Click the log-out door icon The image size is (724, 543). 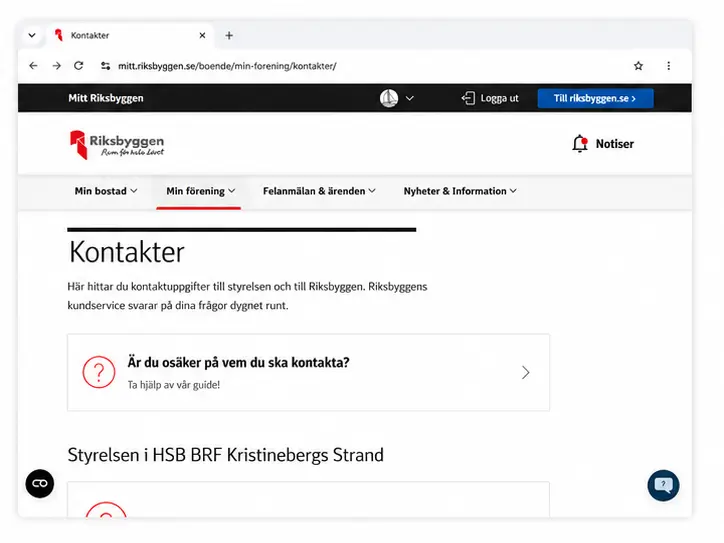pyautogui.click(x=468, y=98)
